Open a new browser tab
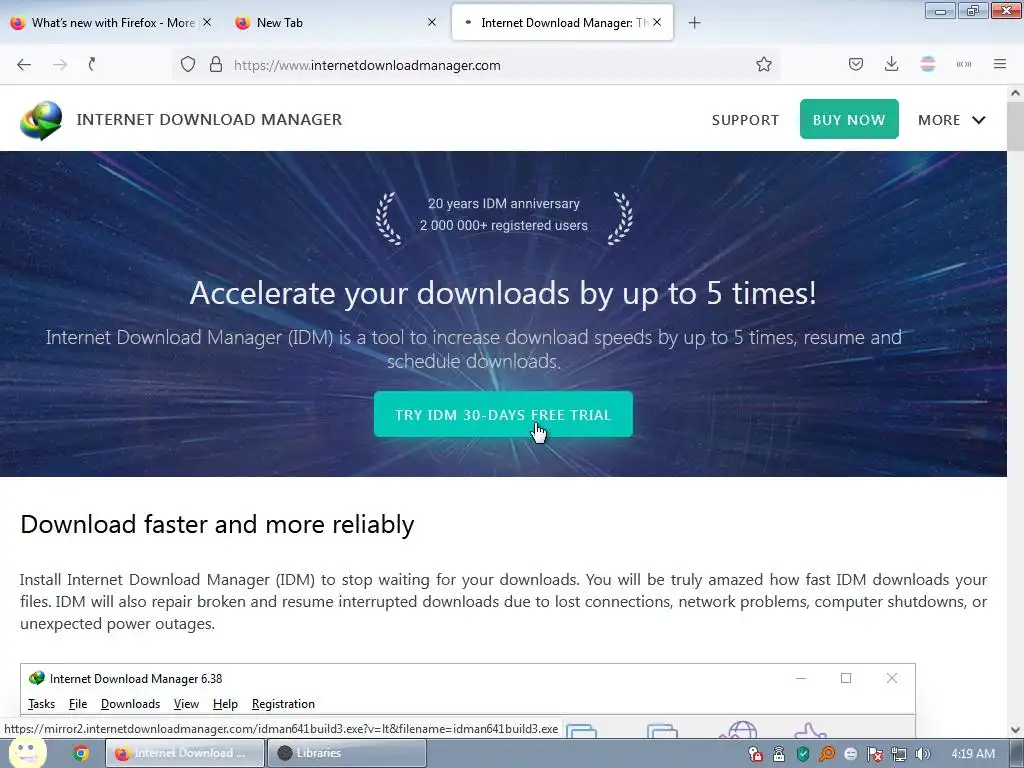This screenshot has height=768, width=1024. point(694,23)
